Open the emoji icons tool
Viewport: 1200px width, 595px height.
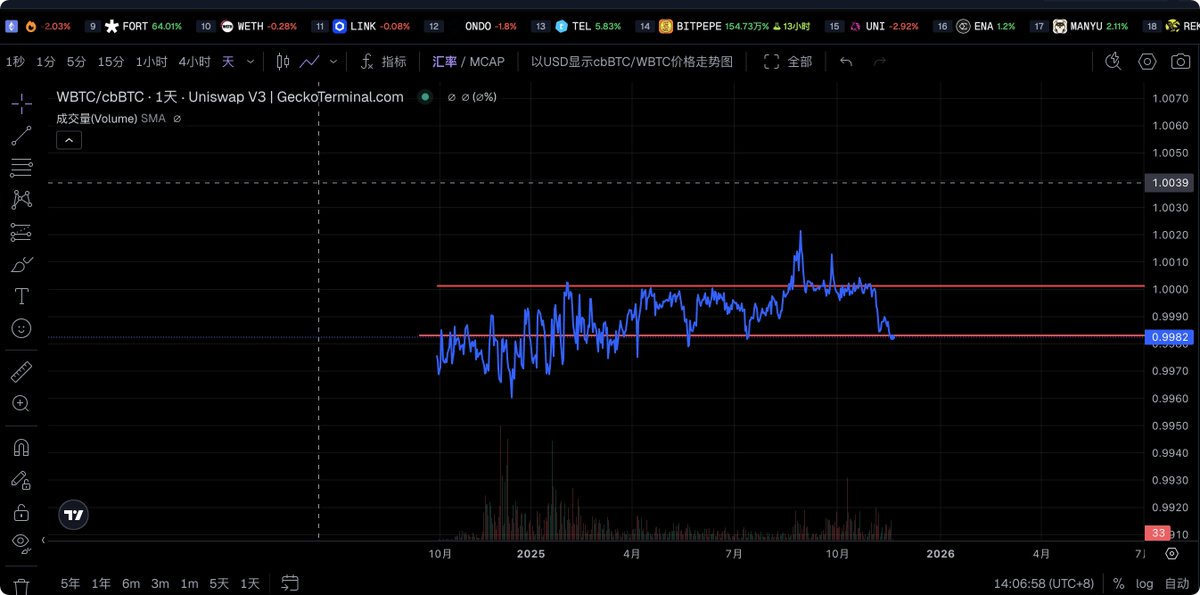(x=21, y=328)
